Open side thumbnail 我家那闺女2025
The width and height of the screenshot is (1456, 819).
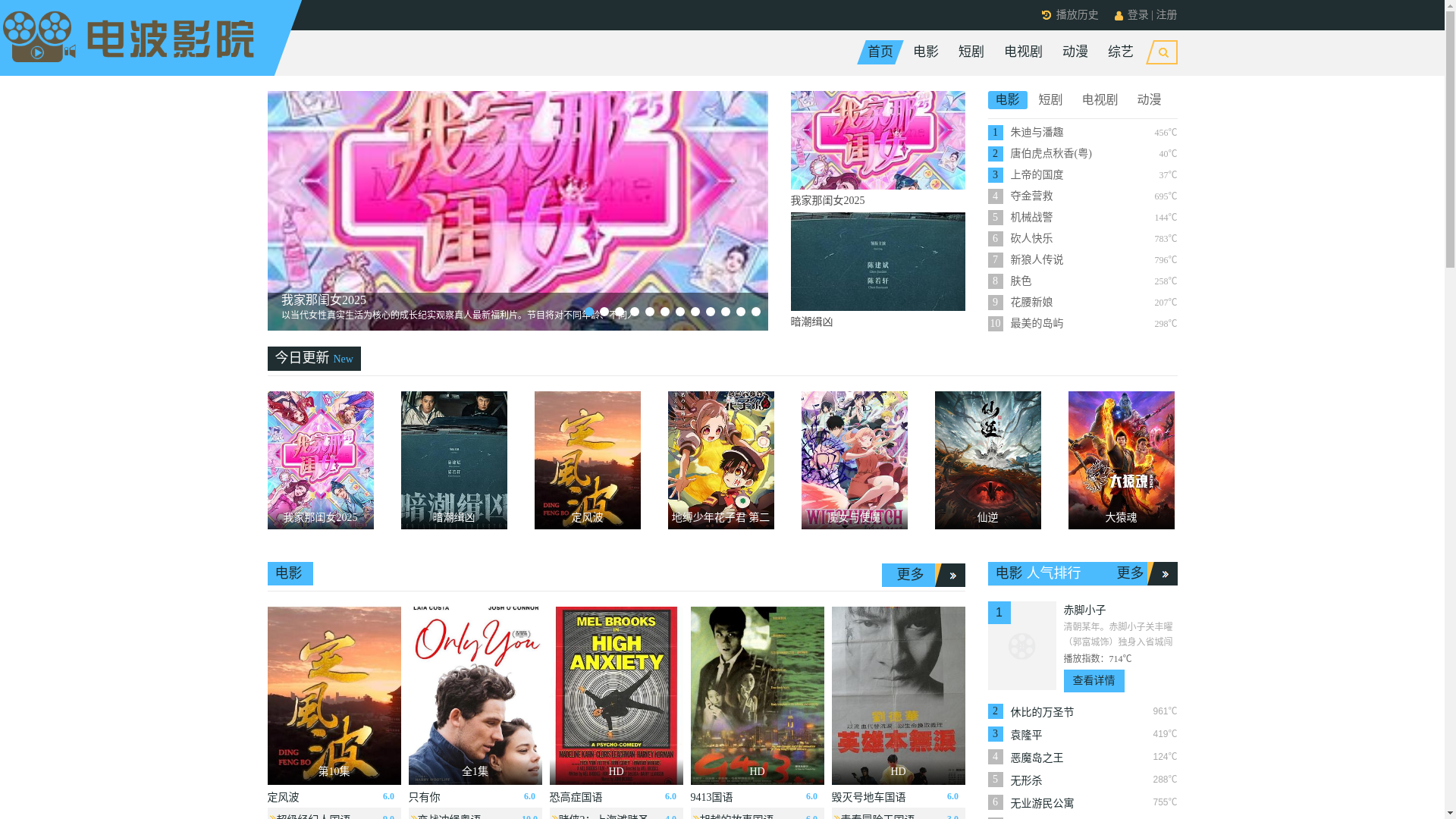pos(877,140)
